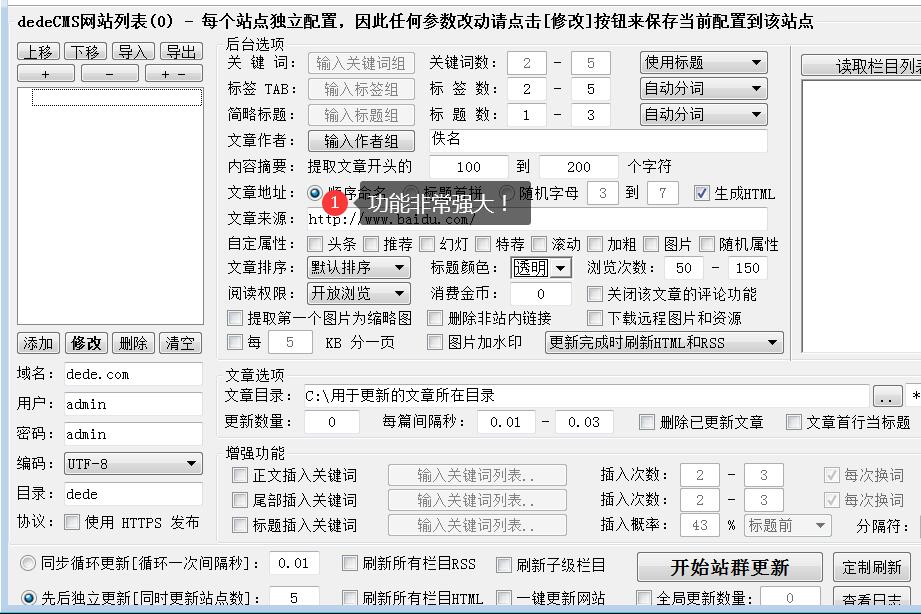The image size is (921, 614).
Task: Check 删除非站内链接
Action: 435,318
